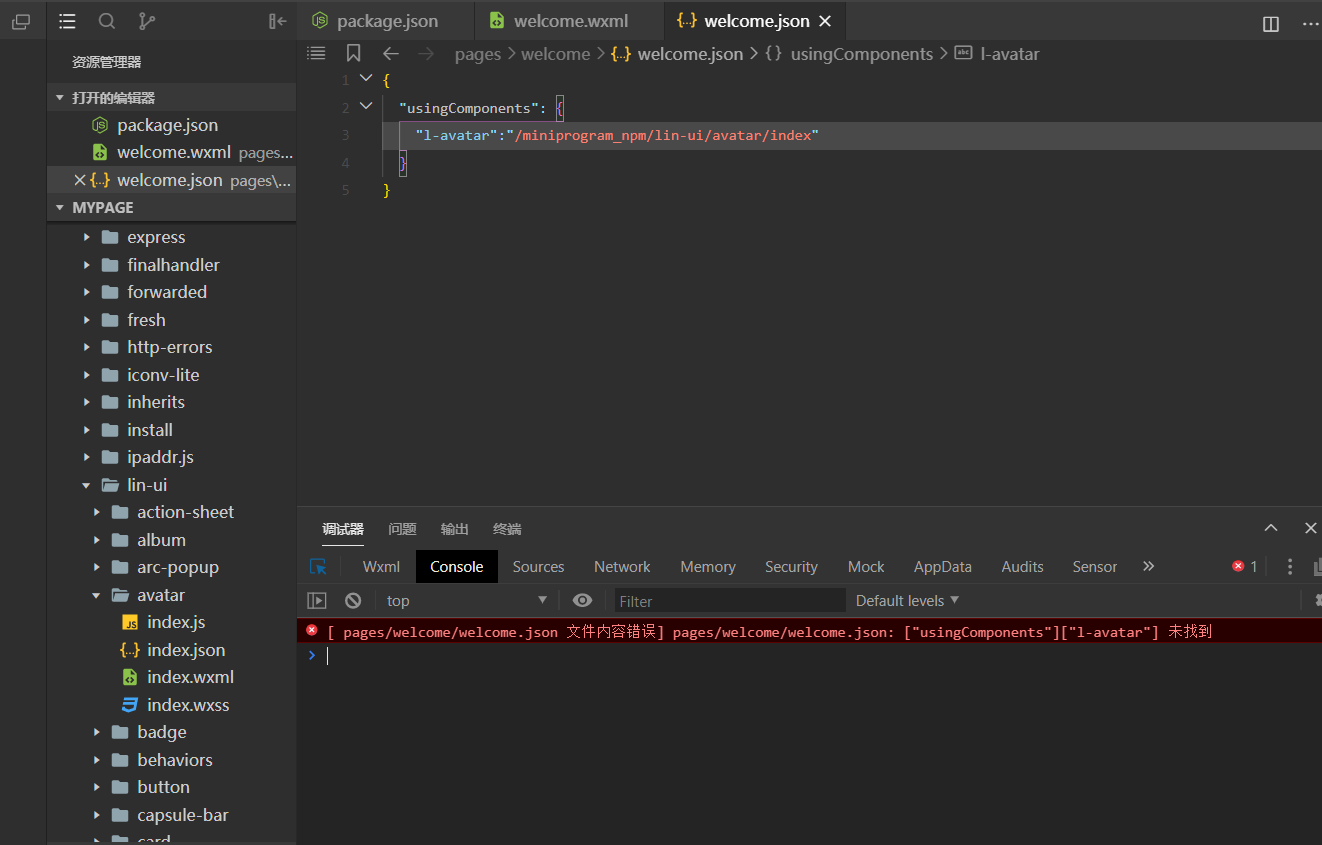1322x845 pixels.
Task: Open the Default levels dropdown
Action: click(907, 600)
